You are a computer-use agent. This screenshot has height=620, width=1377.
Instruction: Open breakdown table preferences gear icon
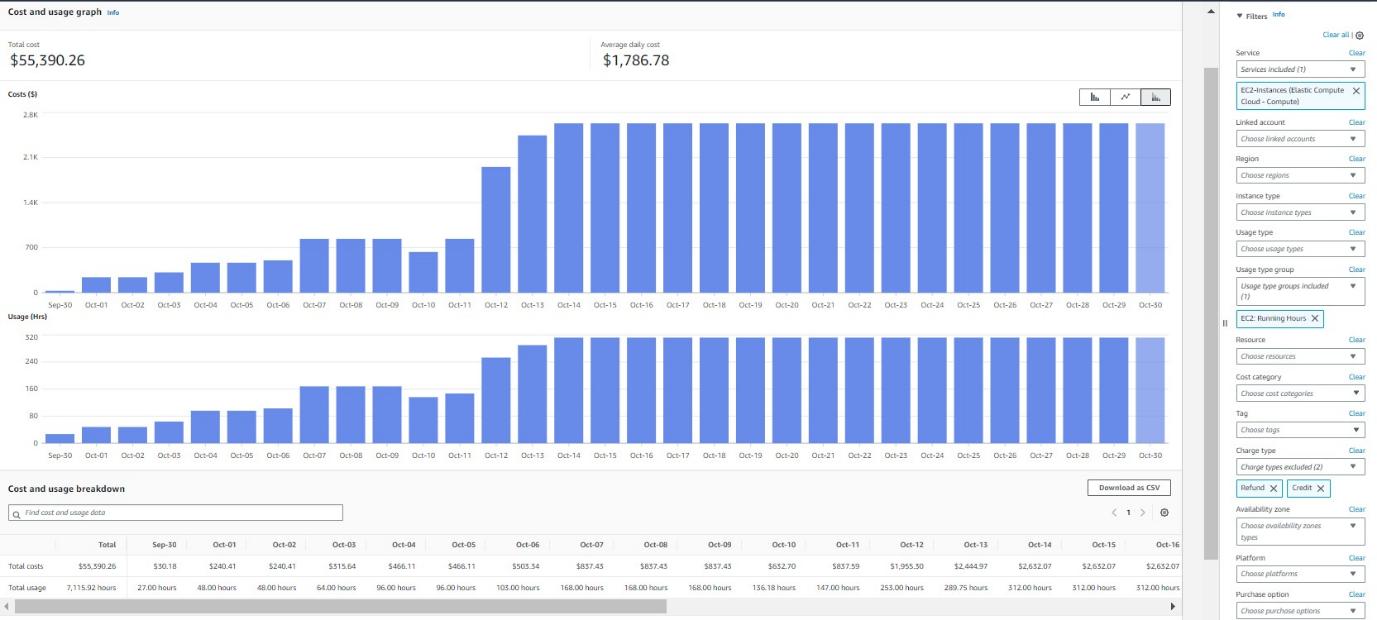pyautogui.click(x=1164, y=512)
